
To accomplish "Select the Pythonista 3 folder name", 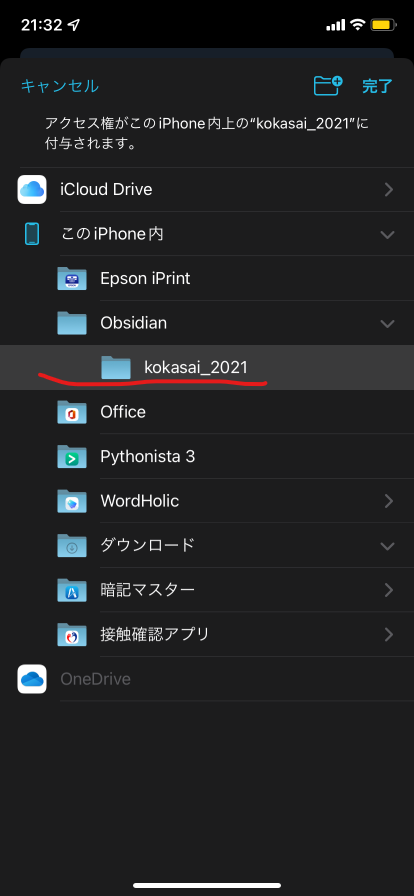I will pyautogui.click(x=148, y=457).
